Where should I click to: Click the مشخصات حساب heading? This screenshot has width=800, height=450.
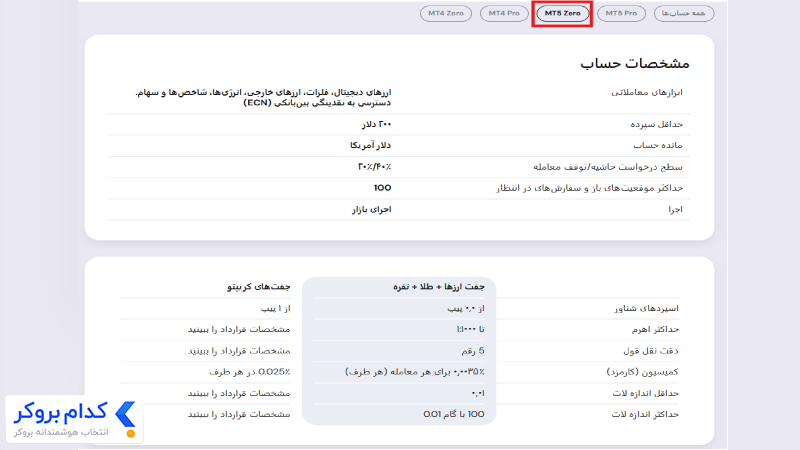click(x=635, y=63)
